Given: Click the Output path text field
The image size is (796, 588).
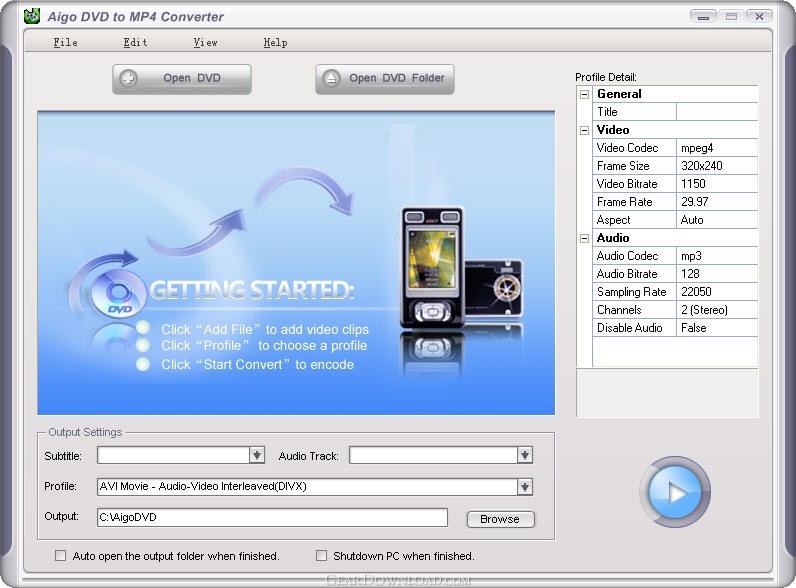Looking at the screenshot, I should 271,518.
